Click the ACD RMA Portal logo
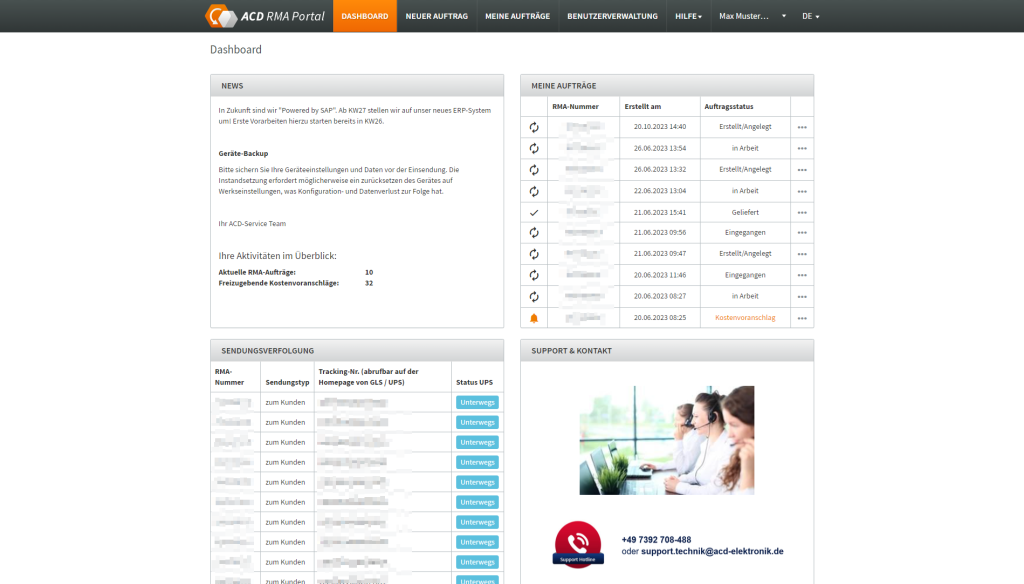Viewport: 1024px width, 584px height. pyautogui.click(x=265, y=16)
